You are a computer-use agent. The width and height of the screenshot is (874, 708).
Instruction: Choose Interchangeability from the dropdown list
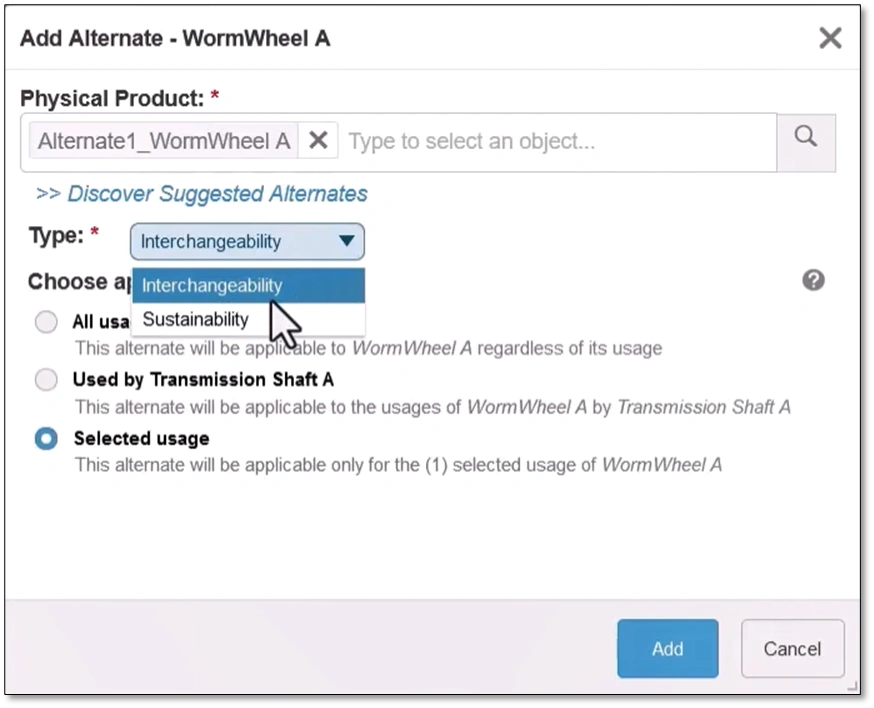coord(248,285)
